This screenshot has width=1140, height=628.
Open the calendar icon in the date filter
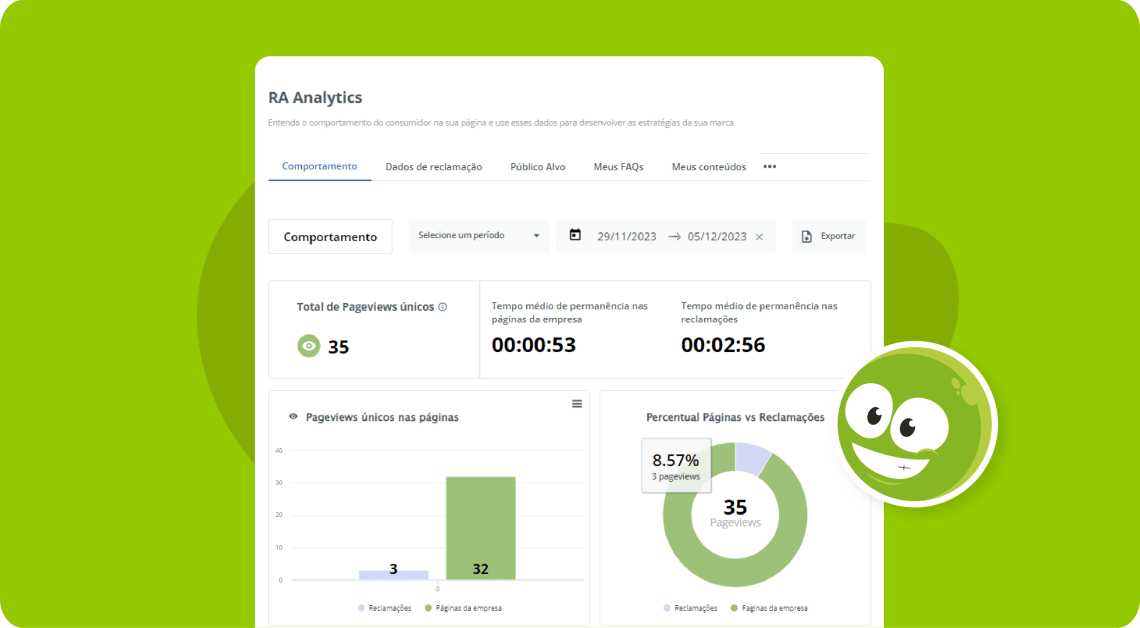[576, 236]
